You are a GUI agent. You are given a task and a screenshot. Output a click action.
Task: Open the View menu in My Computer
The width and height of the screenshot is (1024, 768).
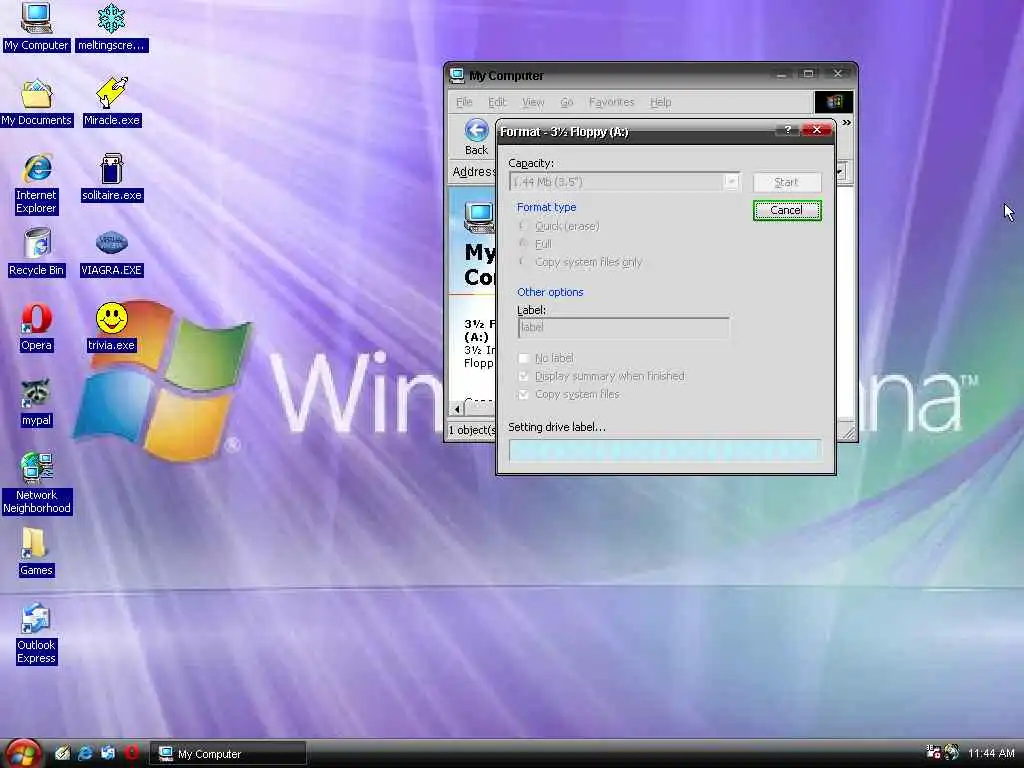[x=533, y=102]
